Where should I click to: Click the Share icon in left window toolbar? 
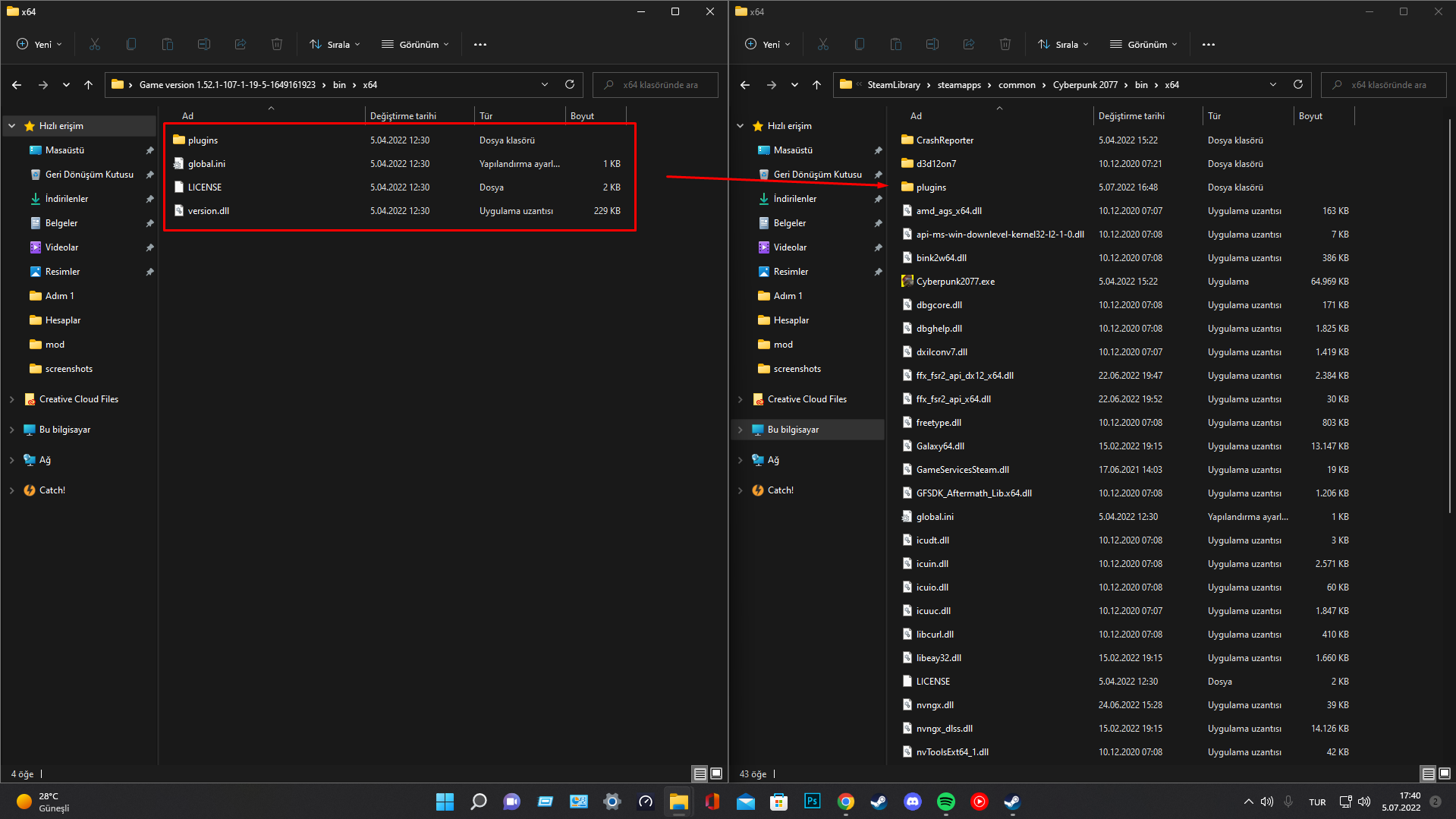point(241,44)
